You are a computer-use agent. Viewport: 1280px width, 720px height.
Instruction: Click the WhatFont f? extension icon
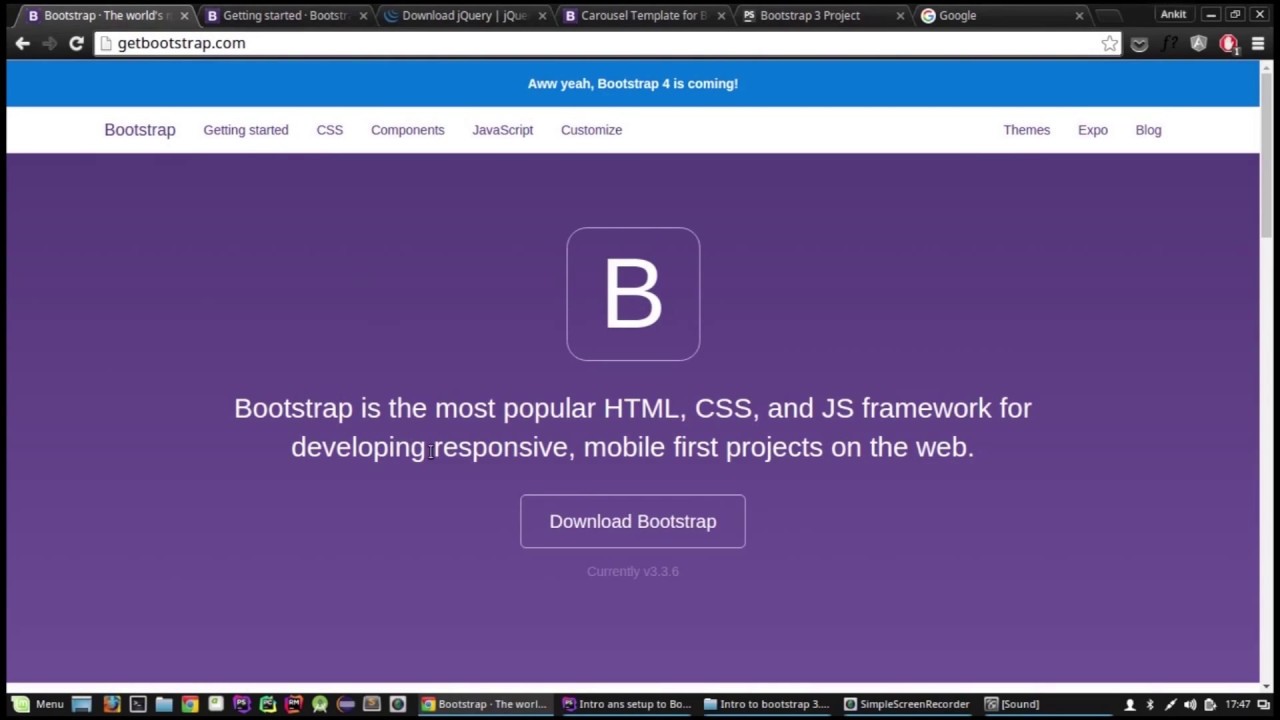click(x=1169, y=43)
